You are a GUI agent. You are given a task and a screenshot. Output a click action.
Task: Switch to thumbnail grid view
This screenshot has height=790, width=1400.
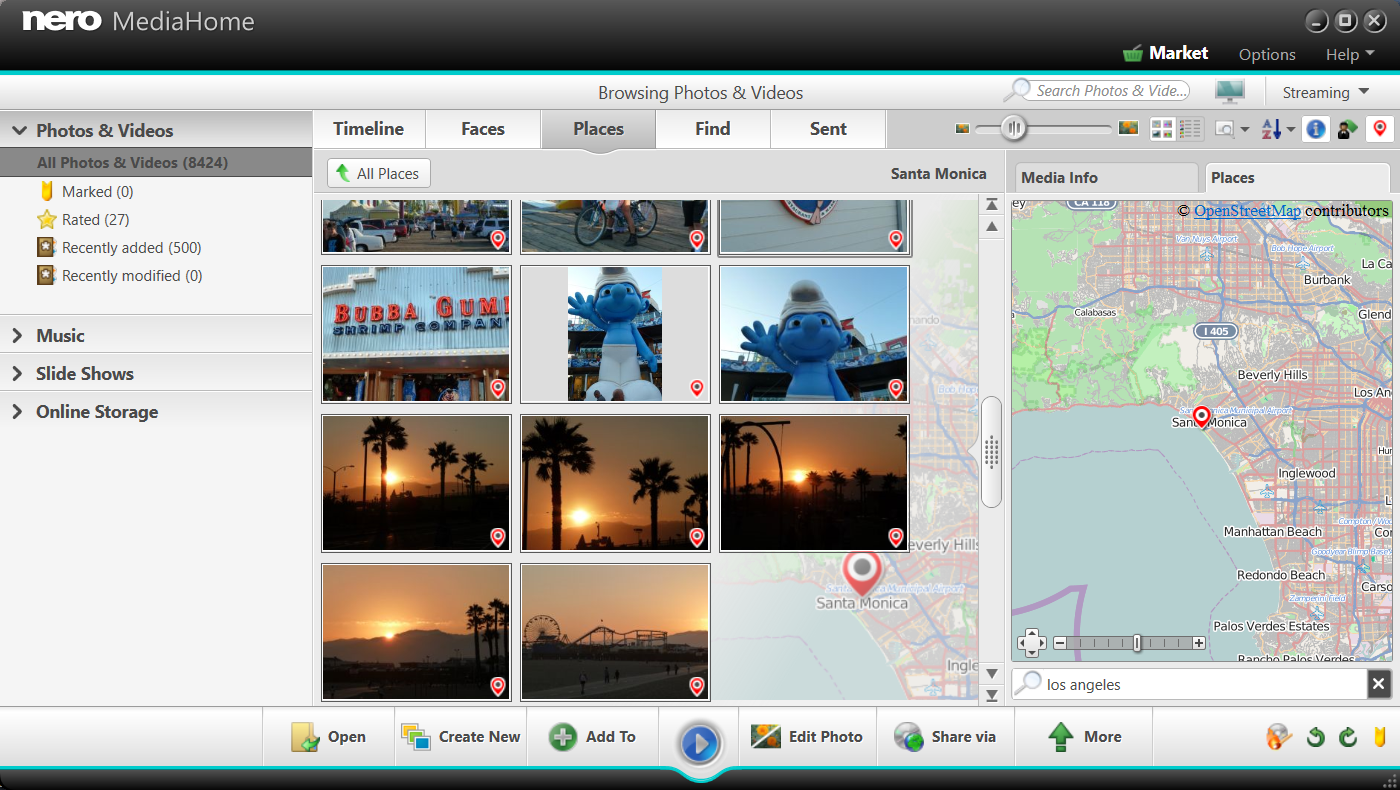coord(1162,129)
